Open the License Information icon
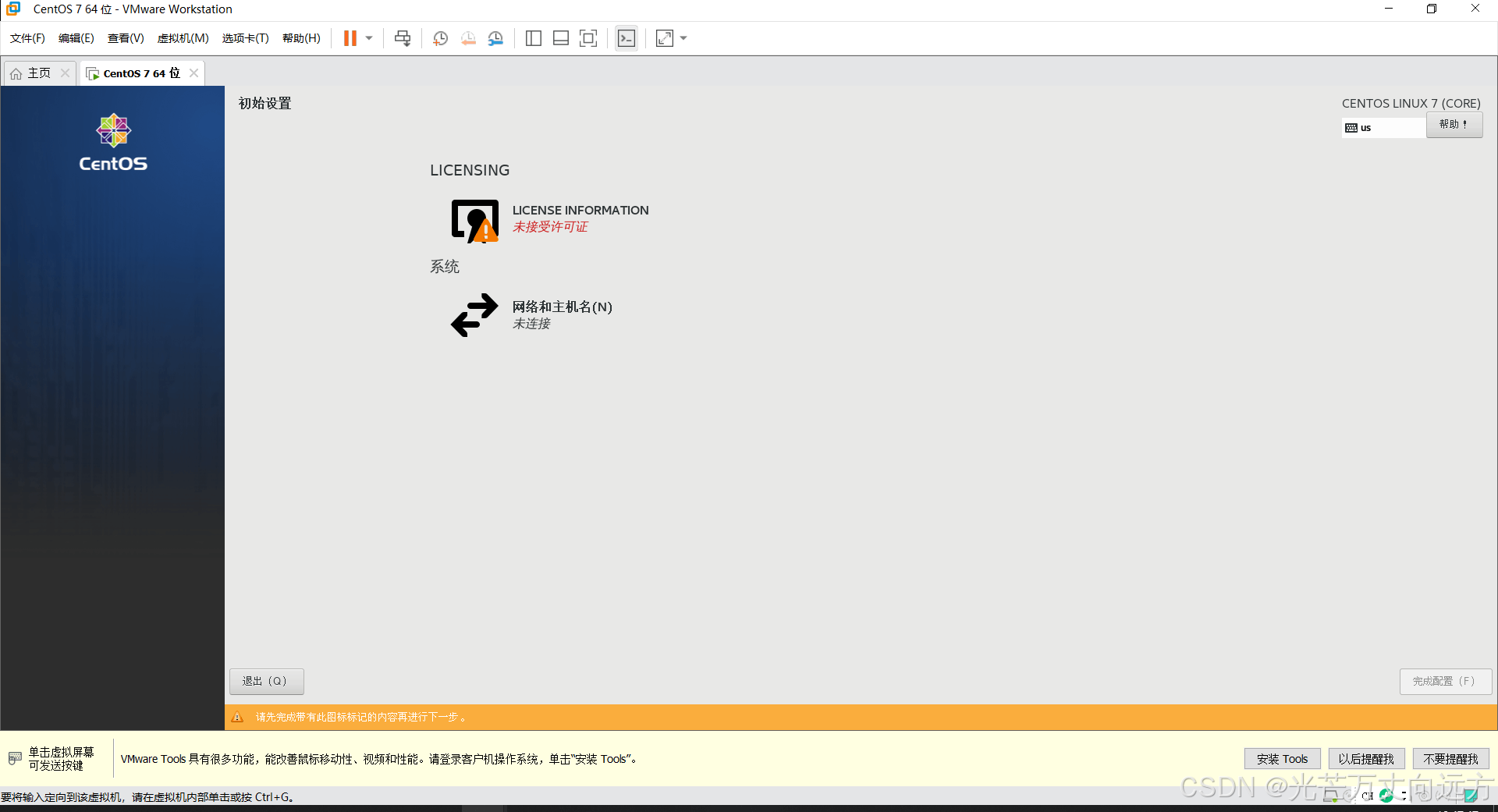Viewport: 1498px width, 812px height. pyautogui.click(x=474, y=221)
